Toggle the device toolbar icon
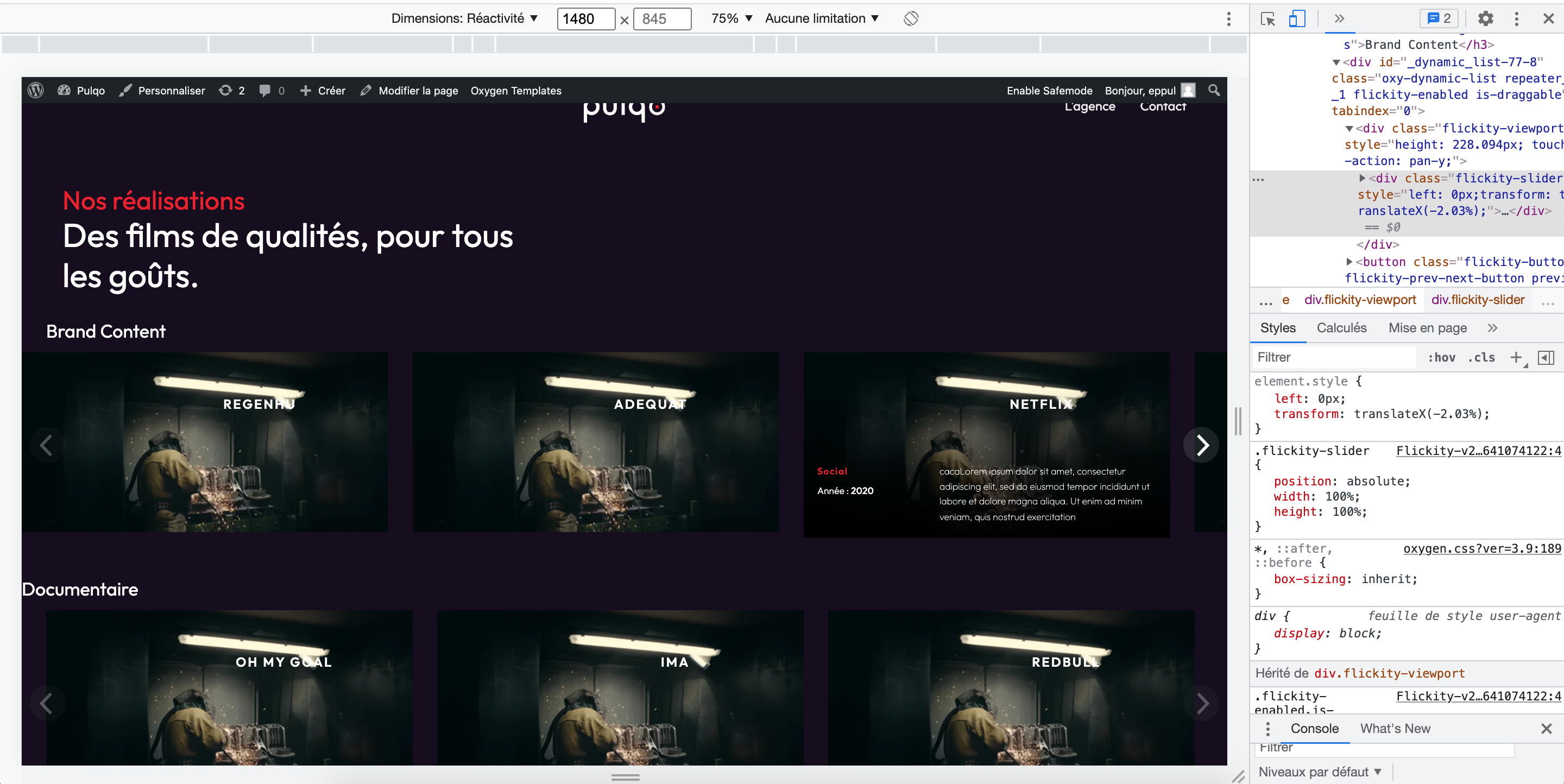 1297,19
